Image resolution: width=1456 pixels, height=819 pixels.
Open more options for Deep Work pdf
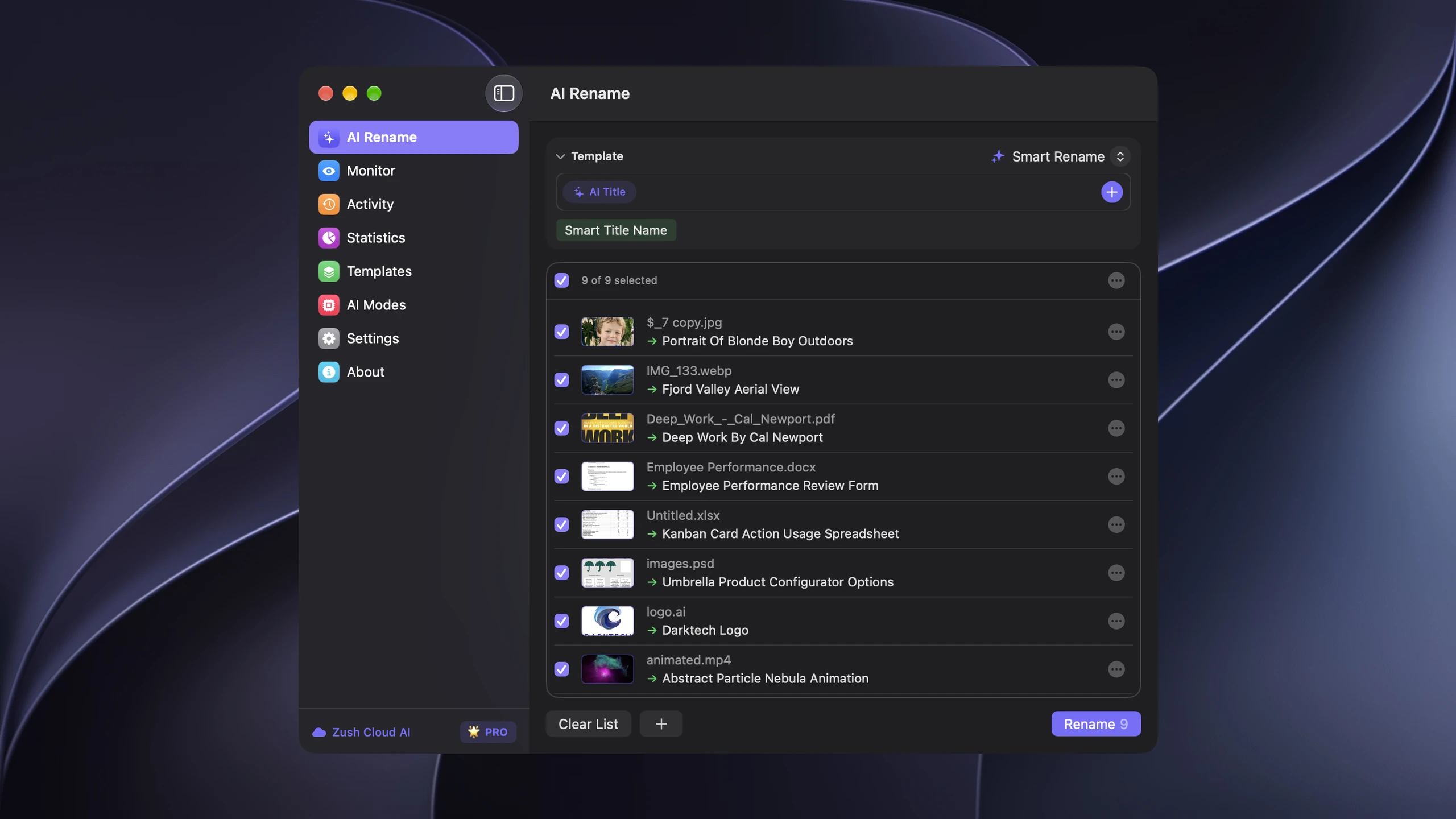(1116, 428)
